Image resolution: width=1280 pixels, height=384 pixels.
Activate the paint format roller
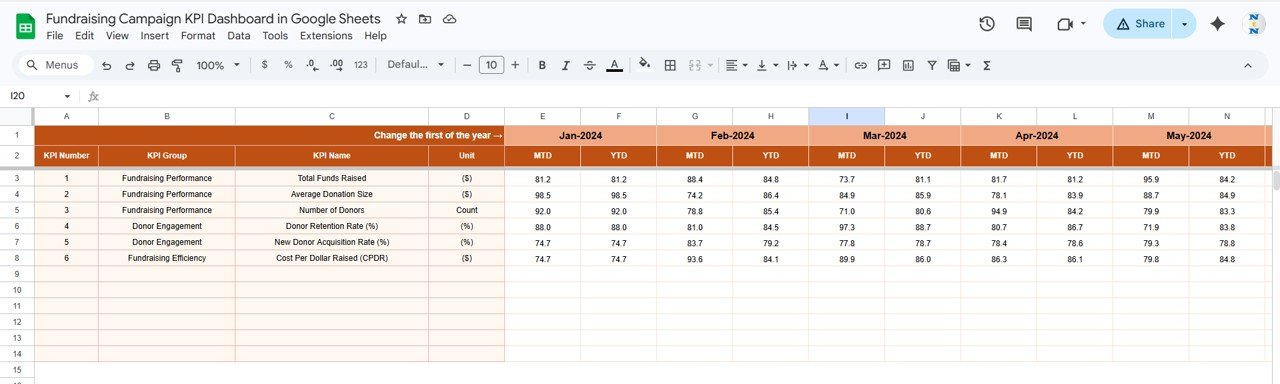pos(177,65)
